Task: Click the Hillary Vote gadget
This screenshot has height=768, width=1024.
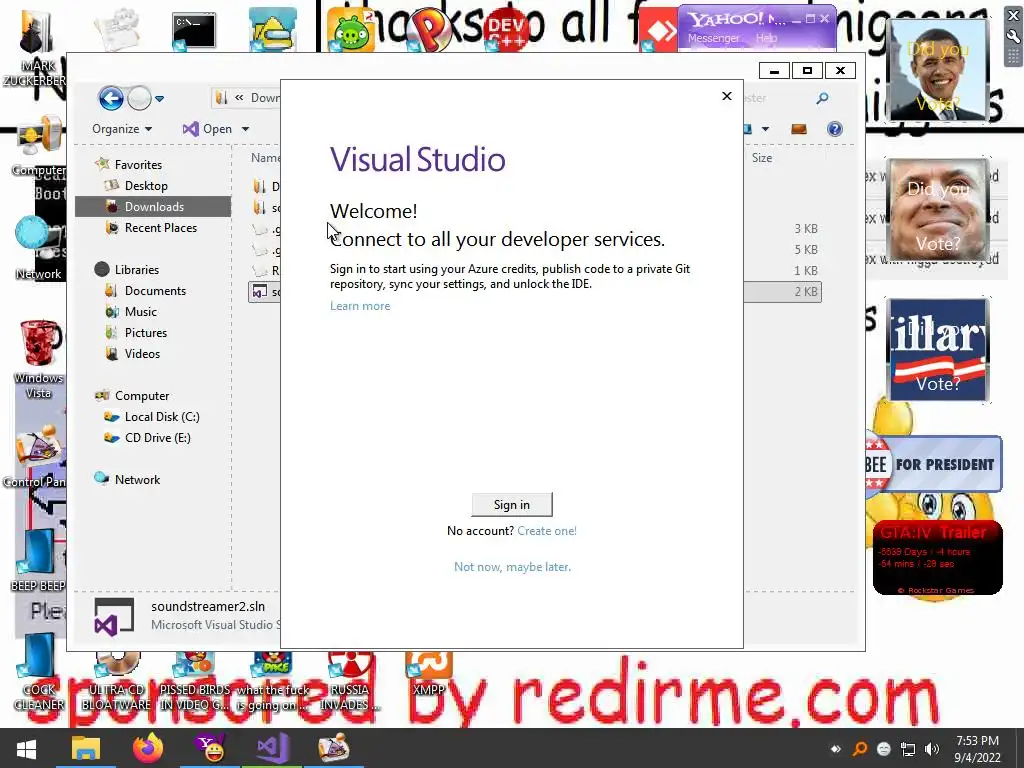Action: tap(938, 349)
